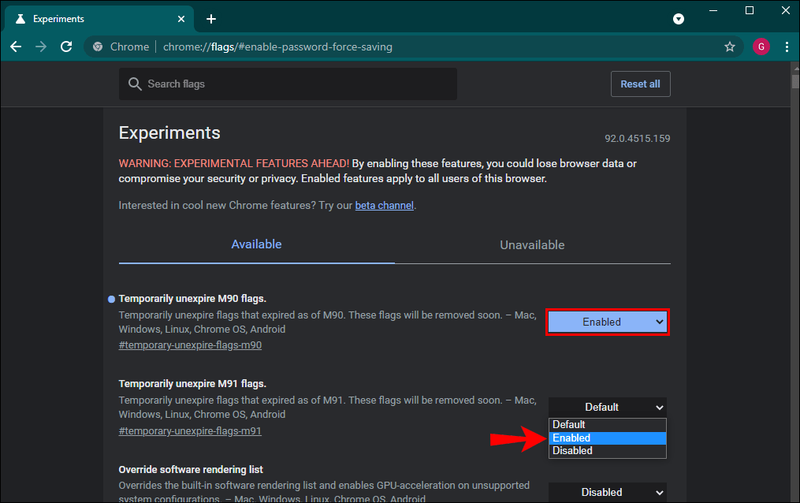Click the tab search dropdown circle icon

pyautogui.click(x=678, y=19)
